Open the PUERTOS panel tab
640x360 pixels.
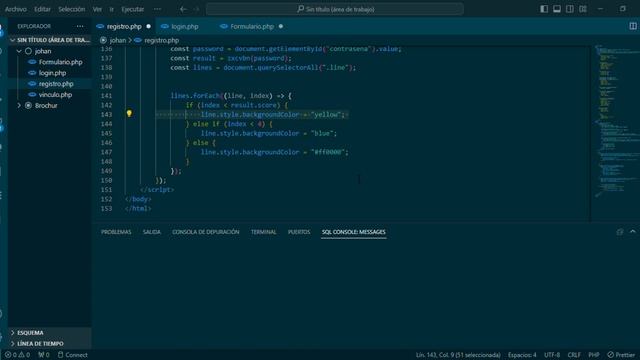pos(299,232)
